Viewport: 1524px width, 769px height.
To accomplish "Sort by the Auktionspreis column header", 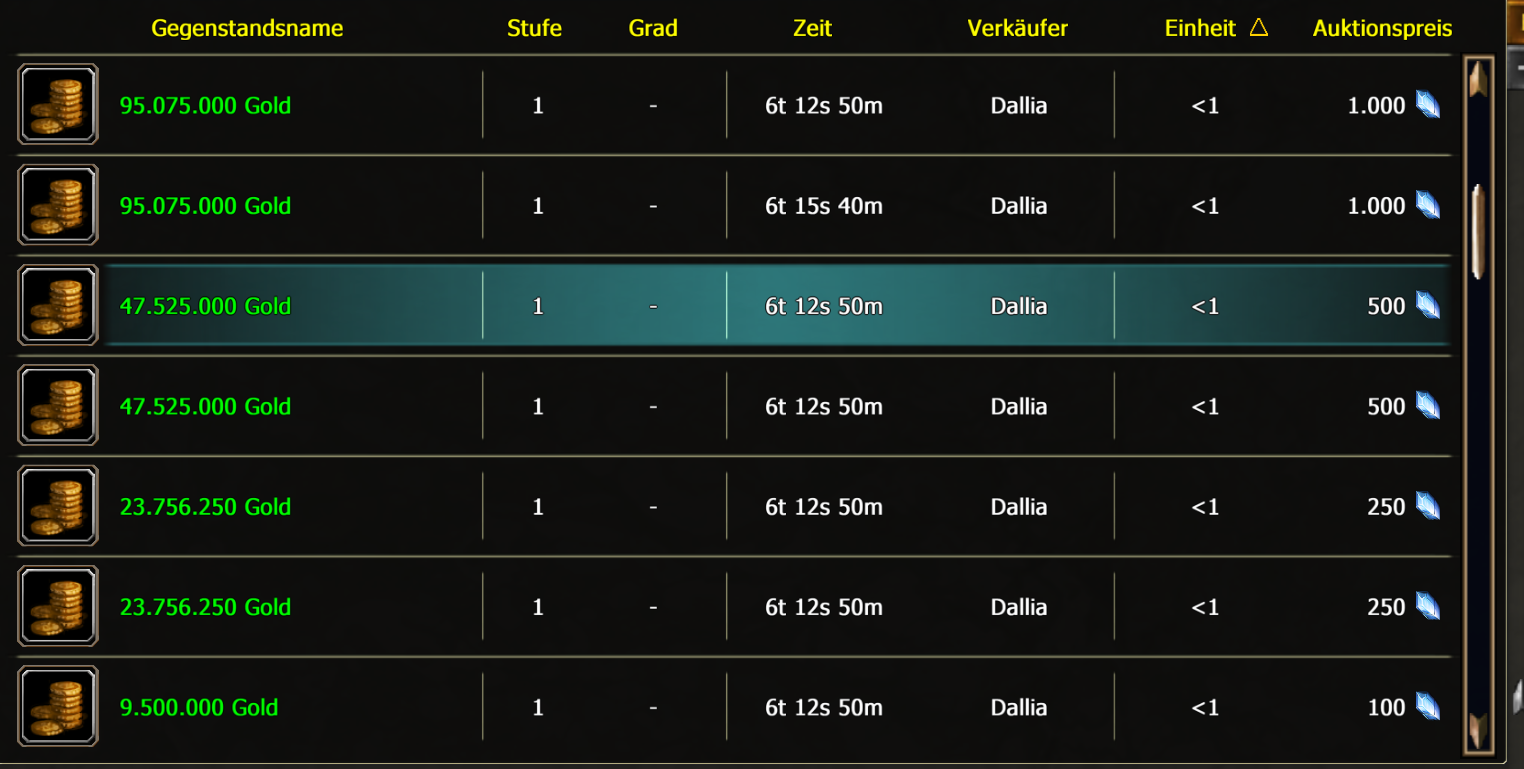I will 1382,28.
